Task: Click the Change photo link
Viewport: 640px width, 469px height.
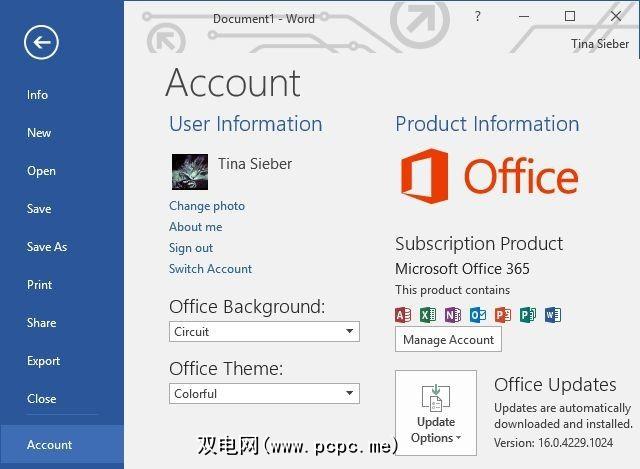Action: click(x=207, y=206)
